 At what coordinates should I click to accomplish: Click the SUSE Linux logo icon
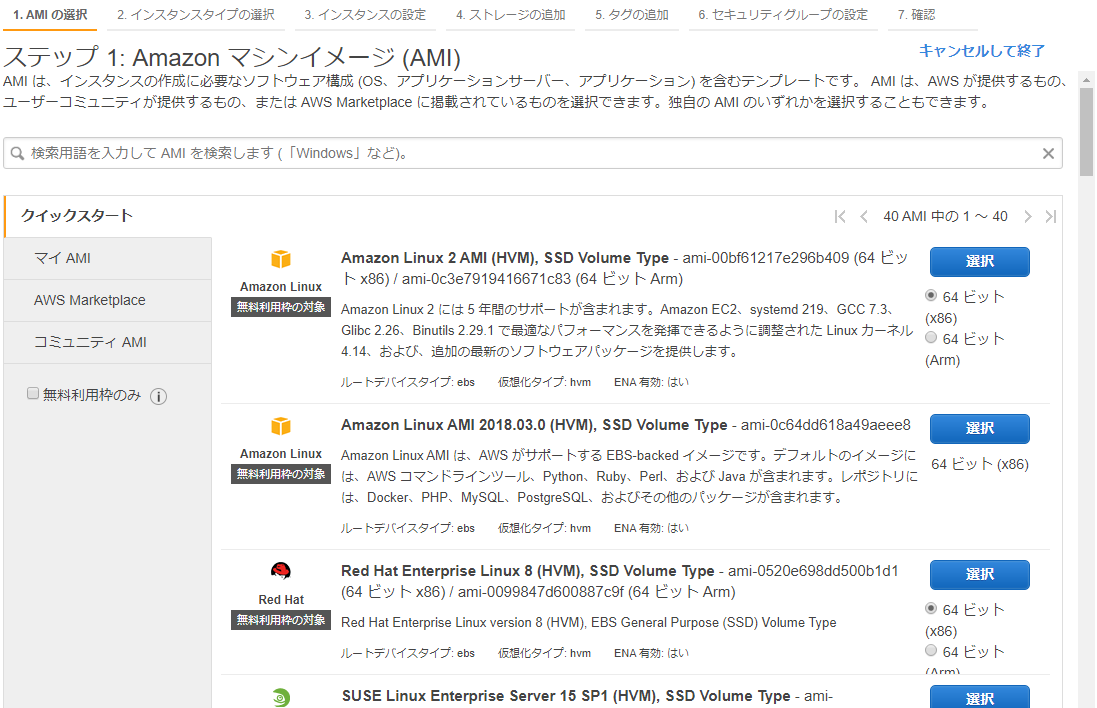click(x=281, y=698)
